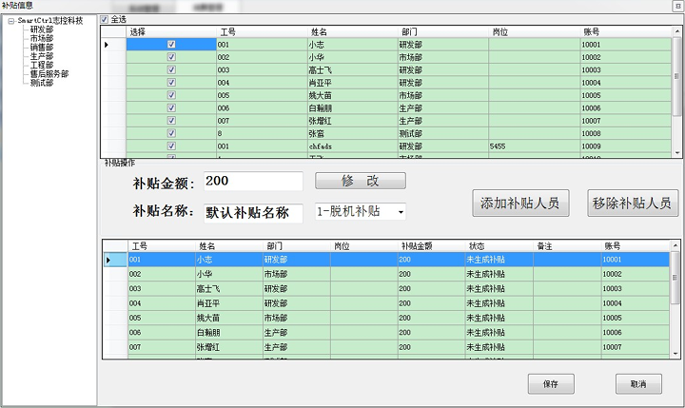Click 移除补贴人员 button
The height and width of the screenshot is (408, 685).
[x=633, y=203]
